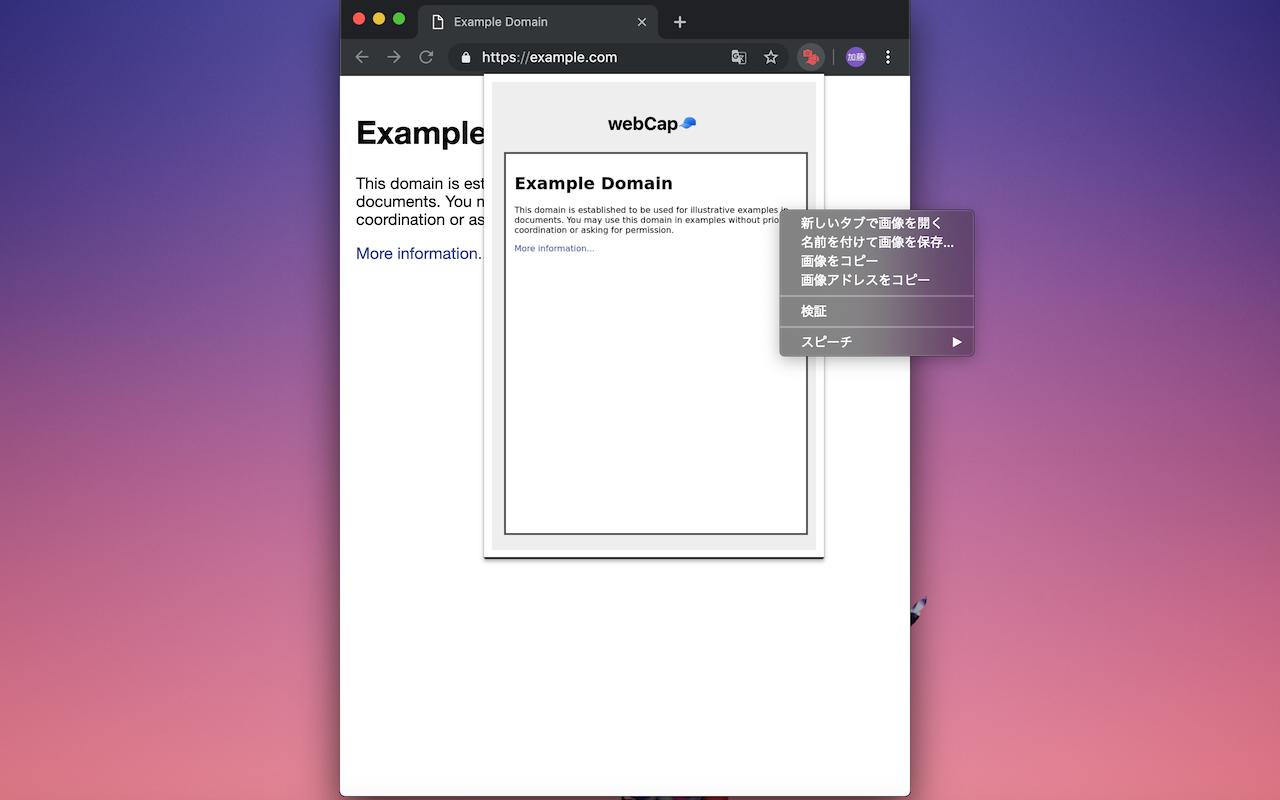The image size is (1280, 800).
Task: Close the Example Domain tab
Action: (642, 22)
